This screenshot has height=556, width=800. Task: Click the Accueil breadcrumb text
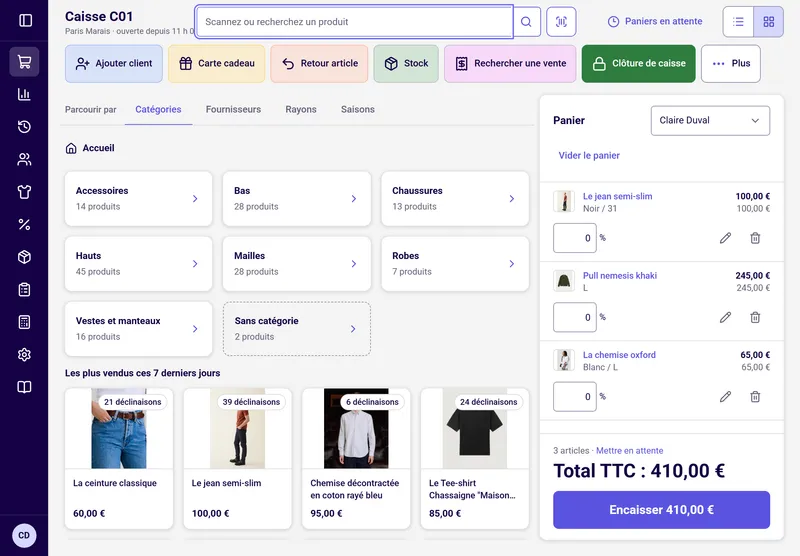(x=98, y=148)
